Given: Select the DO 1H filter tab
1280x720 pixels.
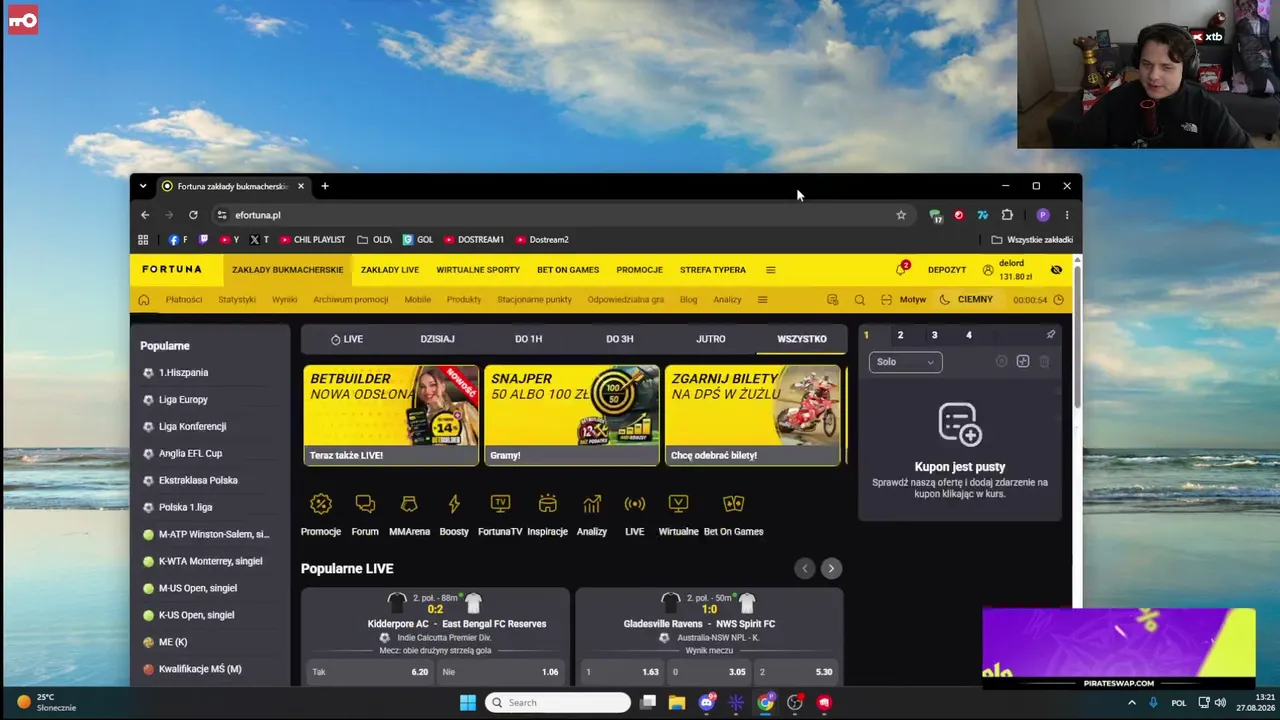Looking at the screenshot, I should 528,339.
